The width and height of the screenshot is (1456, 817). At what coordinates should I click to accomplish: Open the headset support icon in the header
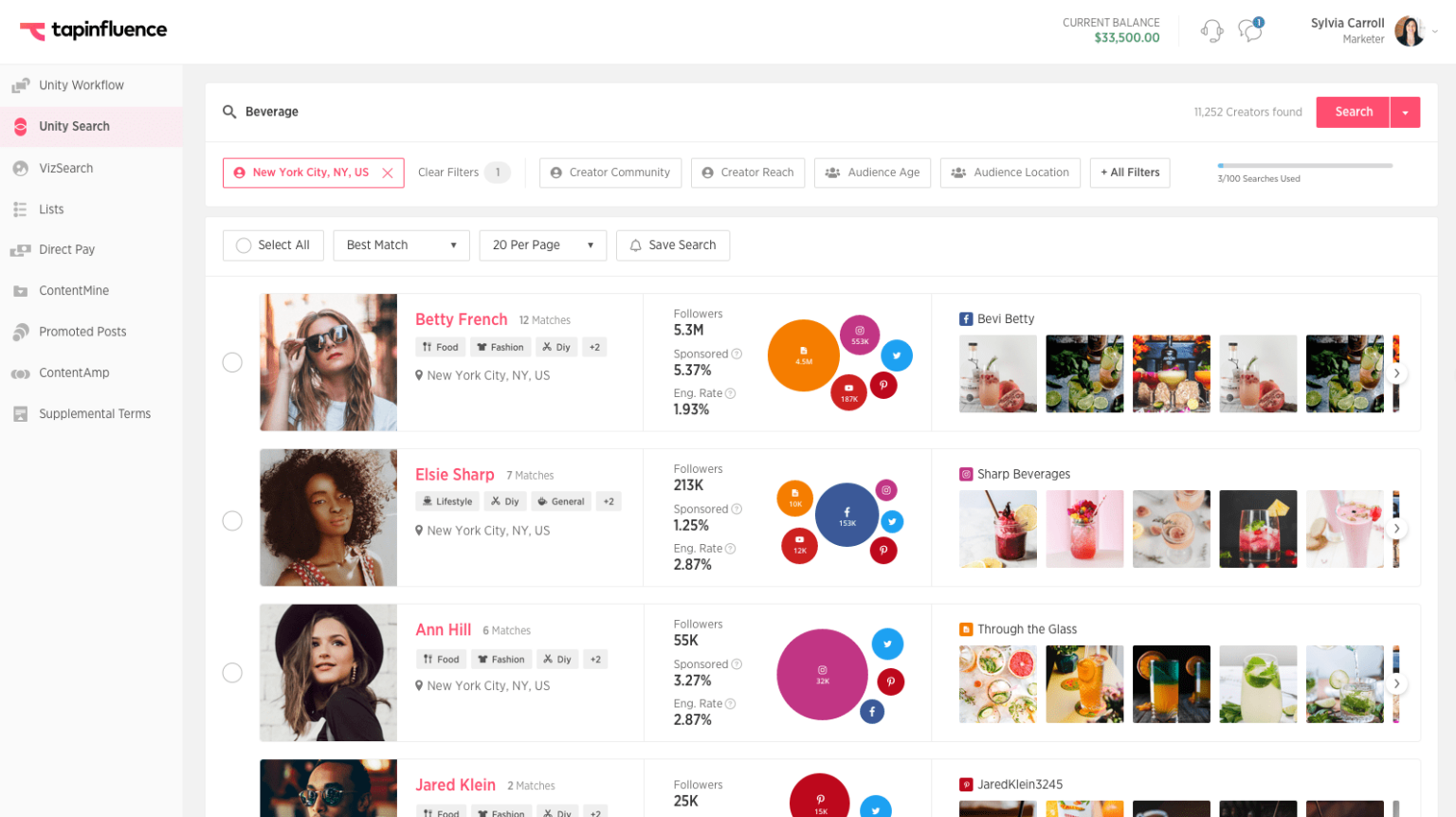coord(1211,30)
